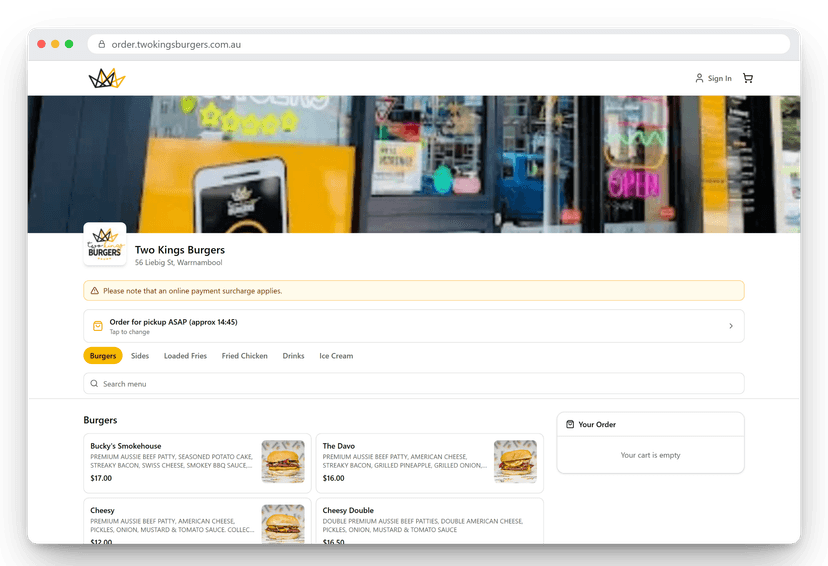The height and width of the screenshot is (566, 828).
Task: Click the Burgers section heading
Action: tap(100, 420)
